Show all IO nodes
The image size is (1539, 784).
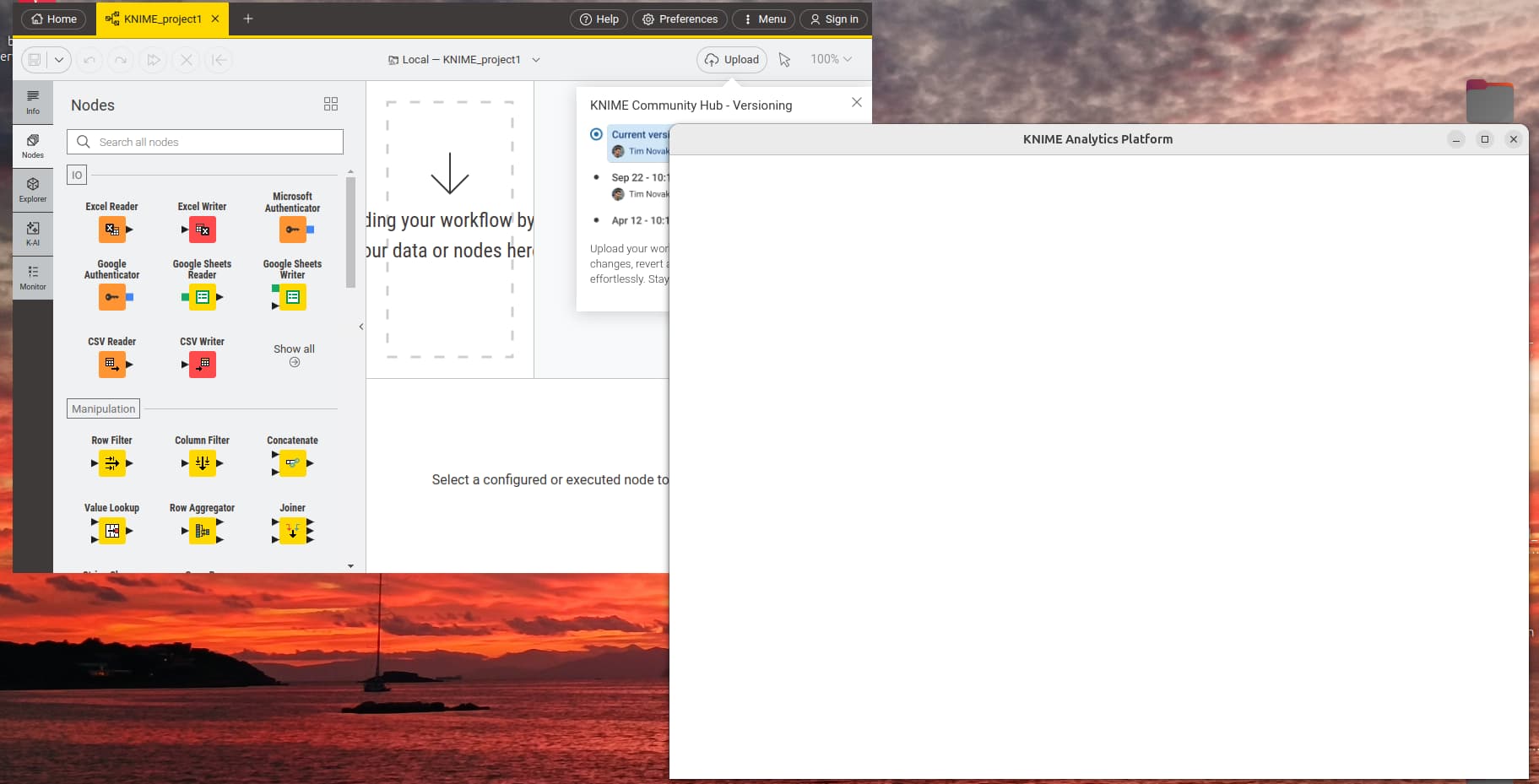tap(294, 355)
